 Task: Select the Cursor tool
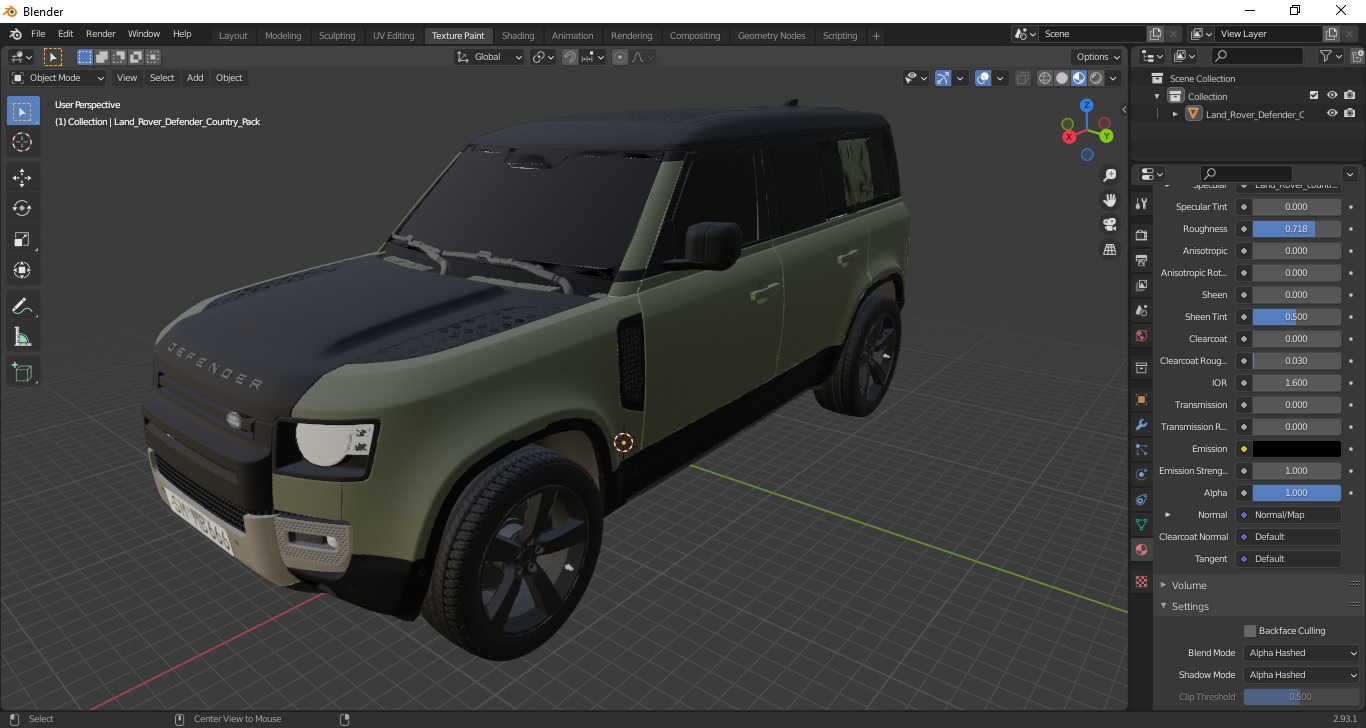(x=23, y=143)
